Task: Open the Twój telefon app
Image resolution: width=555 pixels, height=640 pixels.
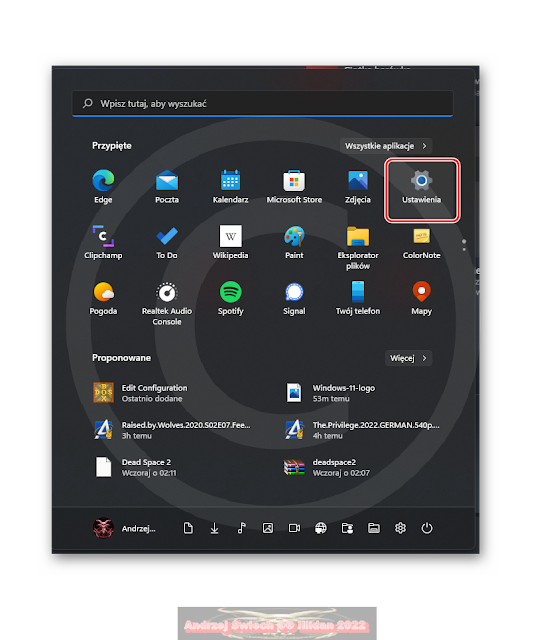Action: (x=358, y=298)
